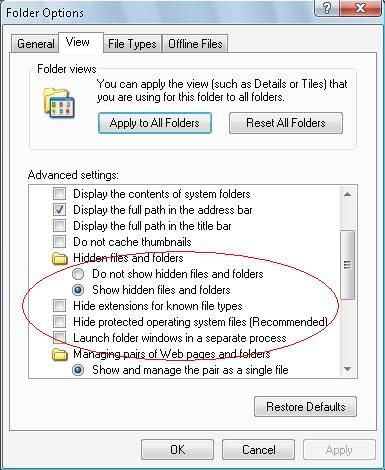The height and width of the screenshot is (470, 385).
Task: Choose Show and manage the pair as single file
Action: [78, 370]
